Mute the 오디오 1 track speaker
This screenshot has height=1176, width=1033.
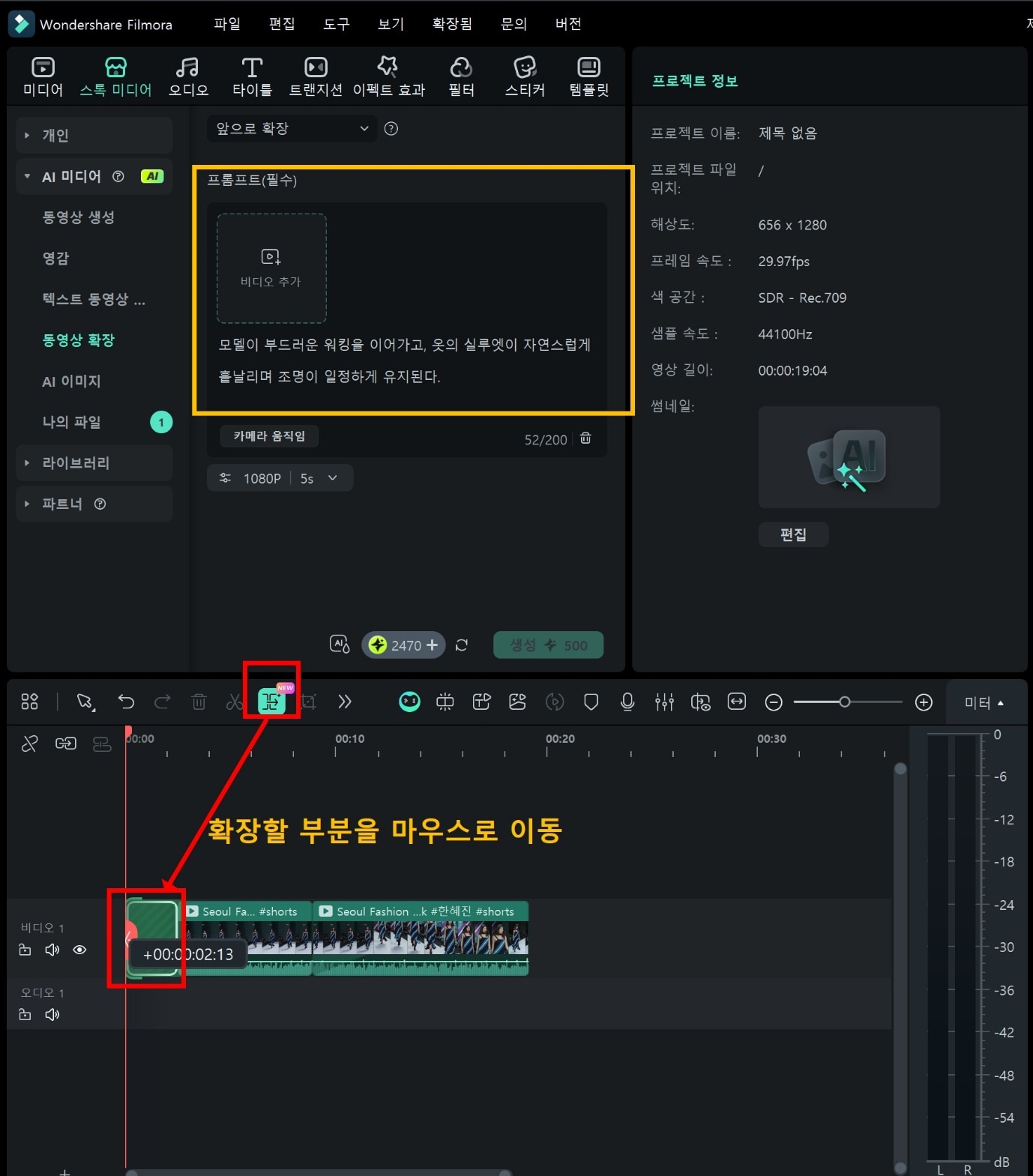click(52, 1014)
